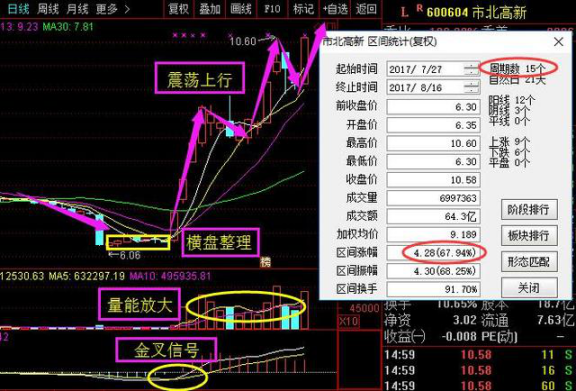Adjust the 终止时间 date stepper
Viewport: 576px width, 391px height.
tap(471, 87)
